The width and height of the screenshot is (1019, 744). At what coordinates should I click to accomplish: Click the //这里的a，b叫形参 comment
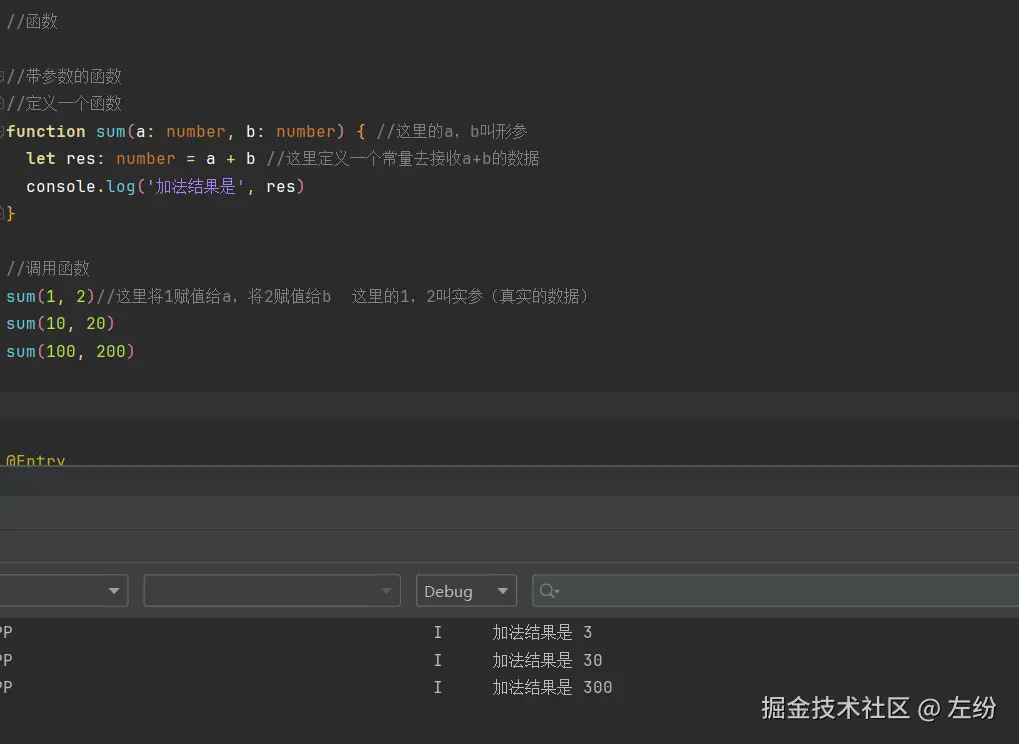(452, 131)
